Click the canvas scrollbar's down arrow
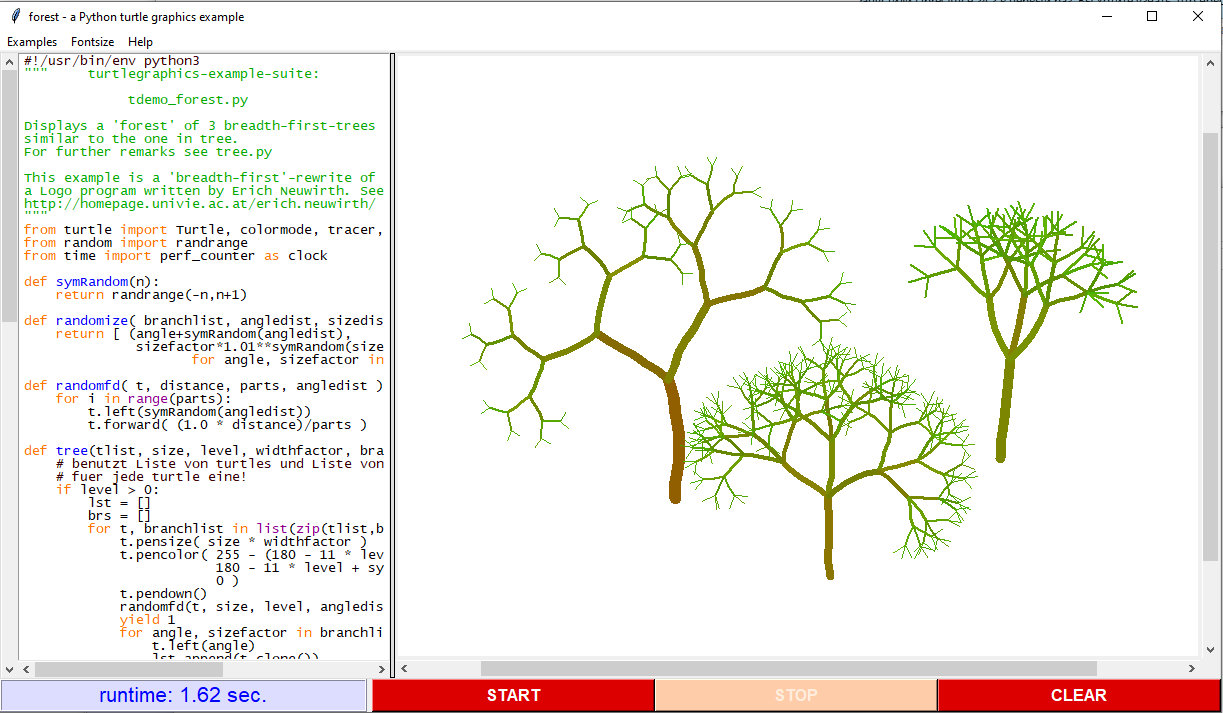The width and height of the screenshot is (1223, 713). [1210, 648]
